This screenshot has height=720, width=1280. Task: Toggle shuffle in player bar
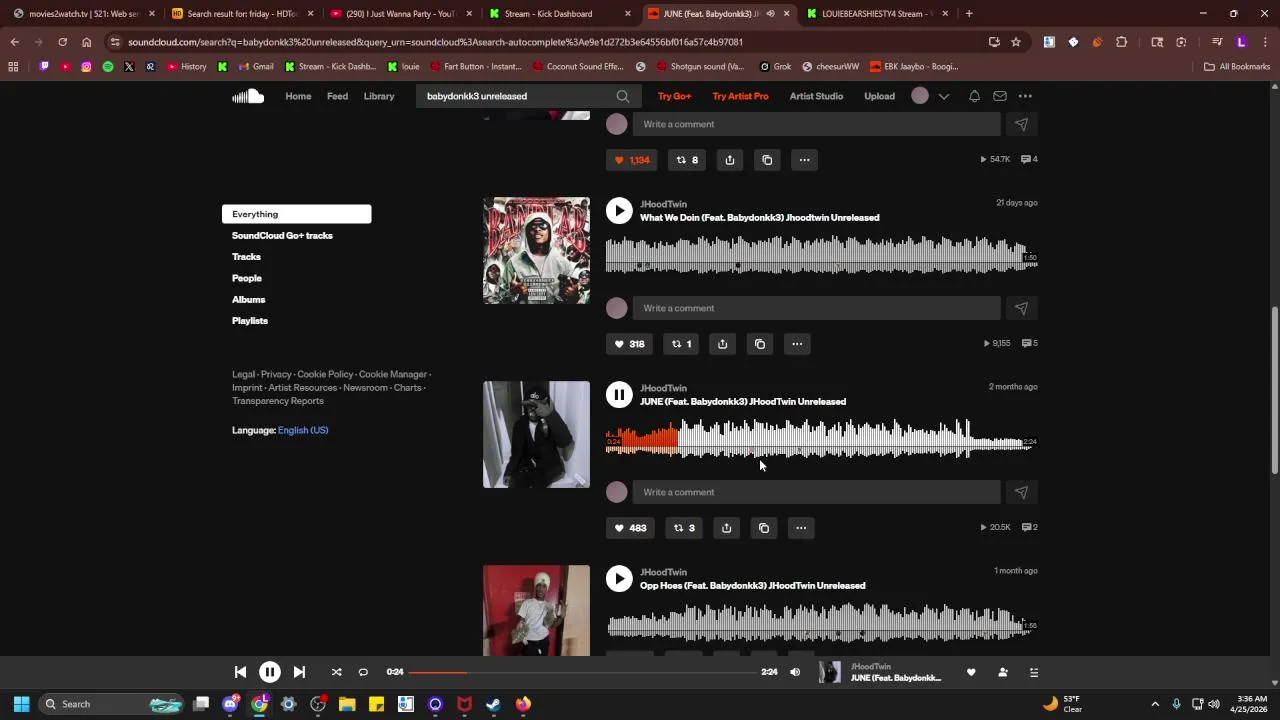336,672
